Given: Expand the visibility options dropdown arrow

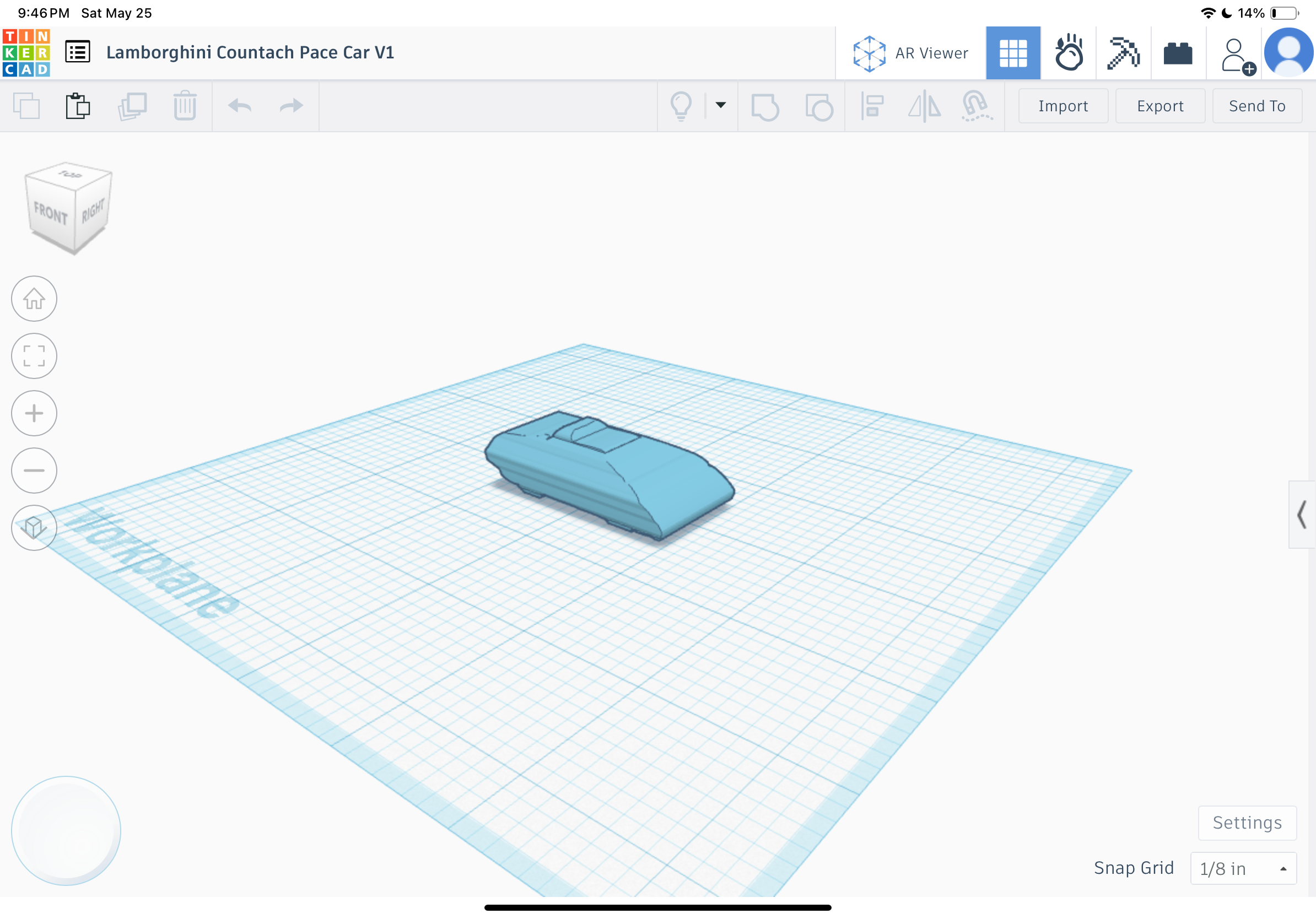Looking at the screenshot, I should (x=720, y=105).
